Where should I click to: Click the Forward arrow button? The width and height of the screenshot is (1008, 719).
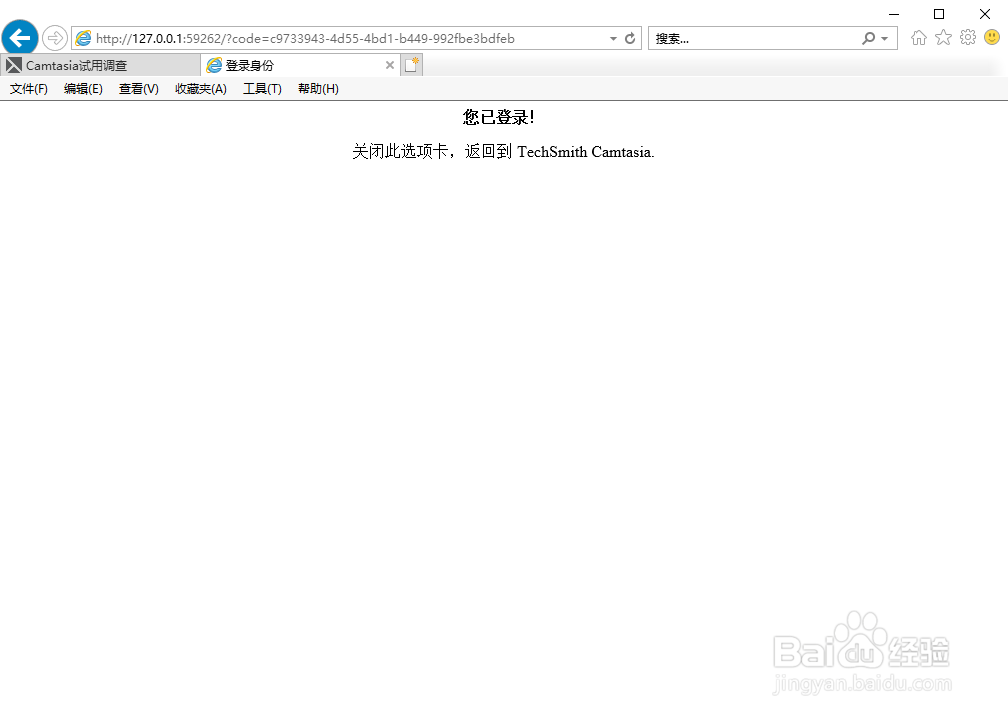(55, 38)
